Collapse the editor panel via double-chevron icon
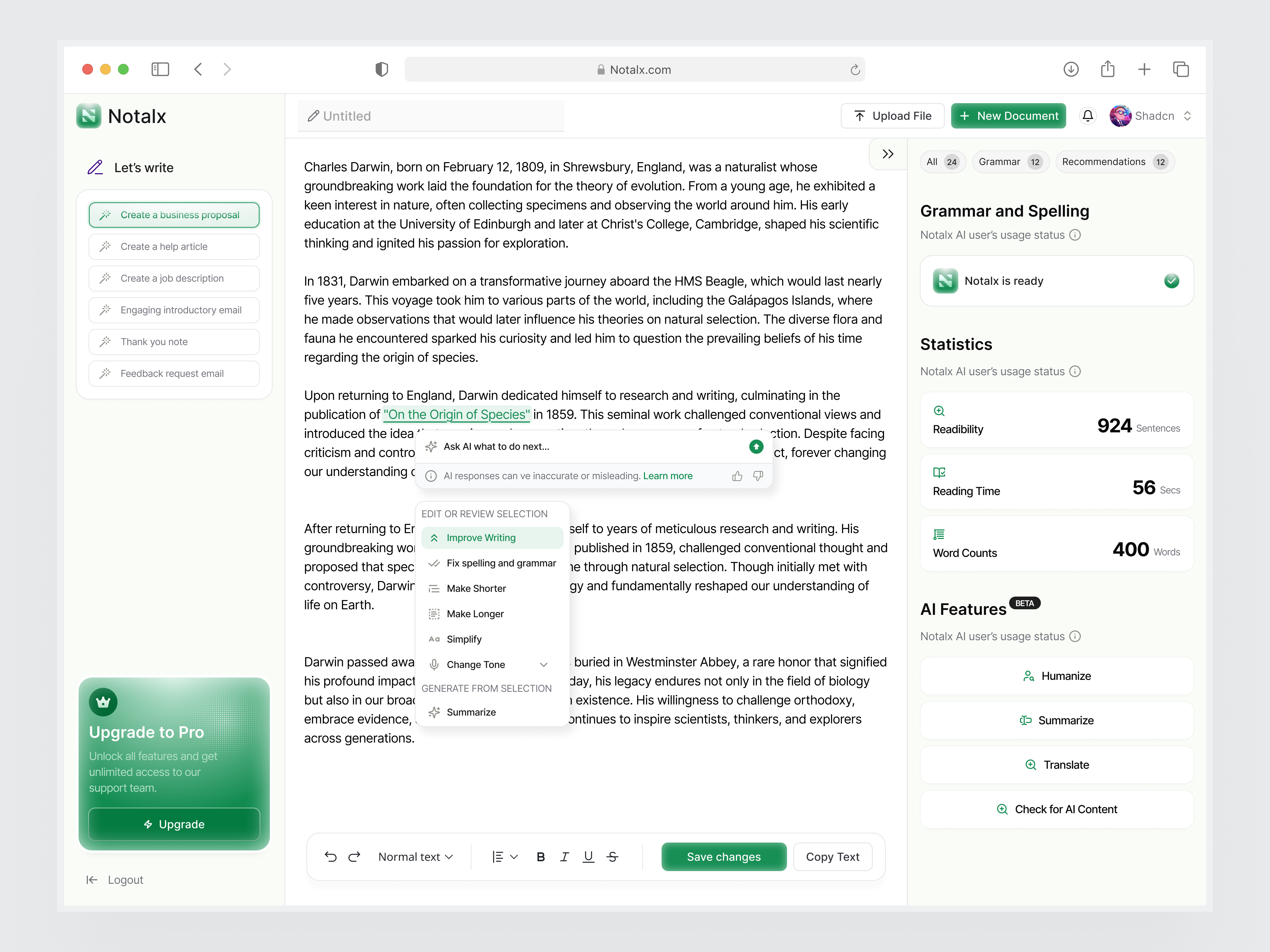 [888, 154]
